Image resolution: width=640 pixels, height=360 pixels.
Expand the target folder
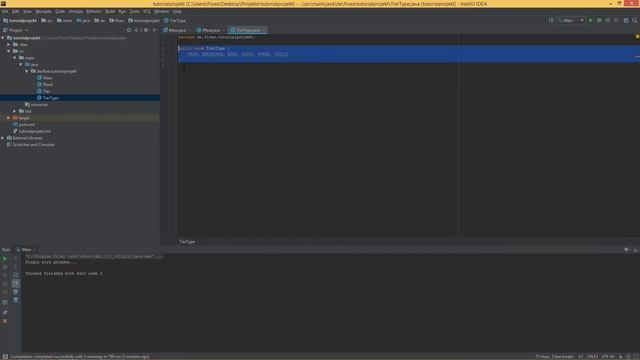pos(9,118)
